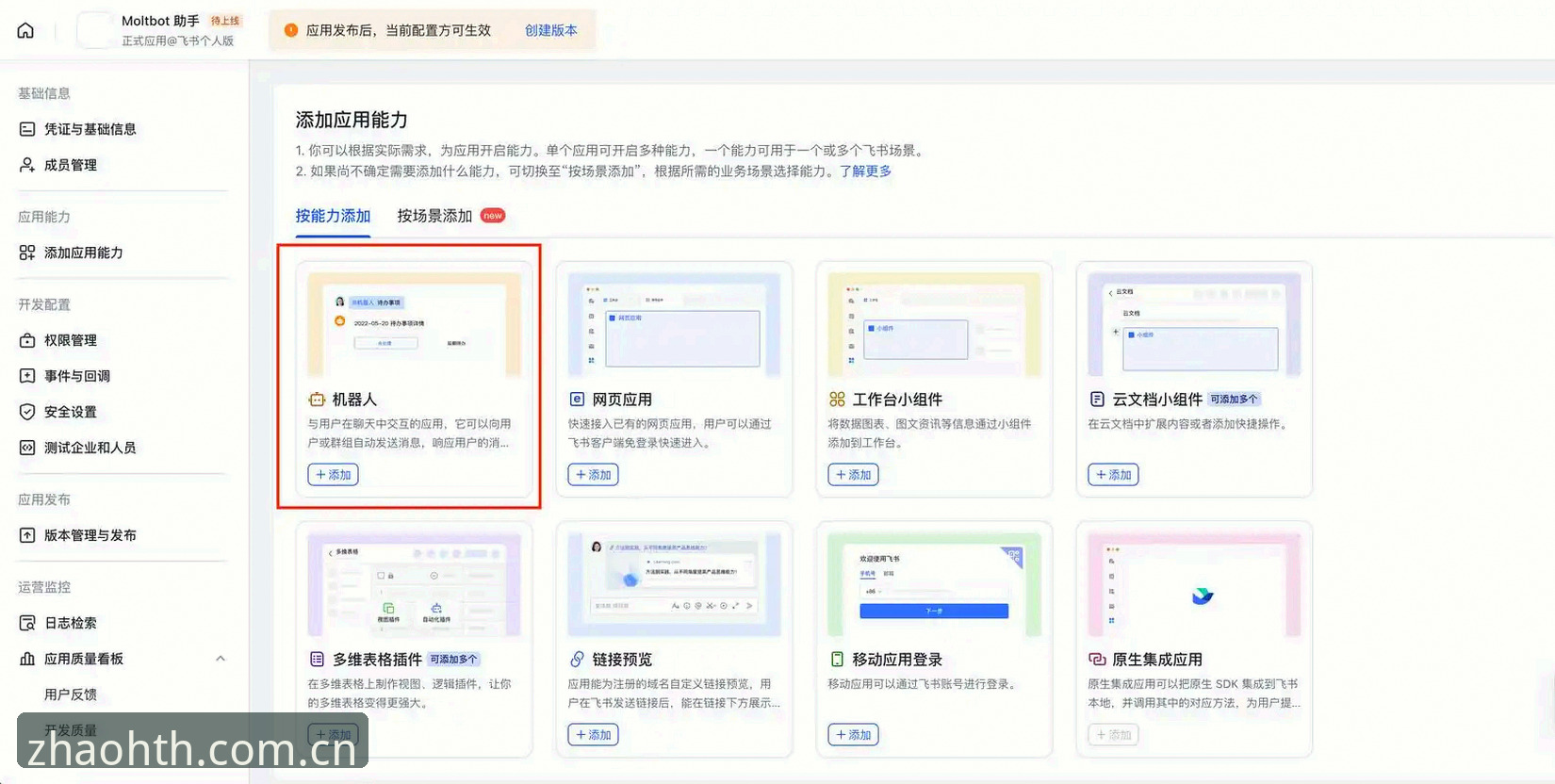
Task: Open 日志检索 search icon
Action: (27, 623)
